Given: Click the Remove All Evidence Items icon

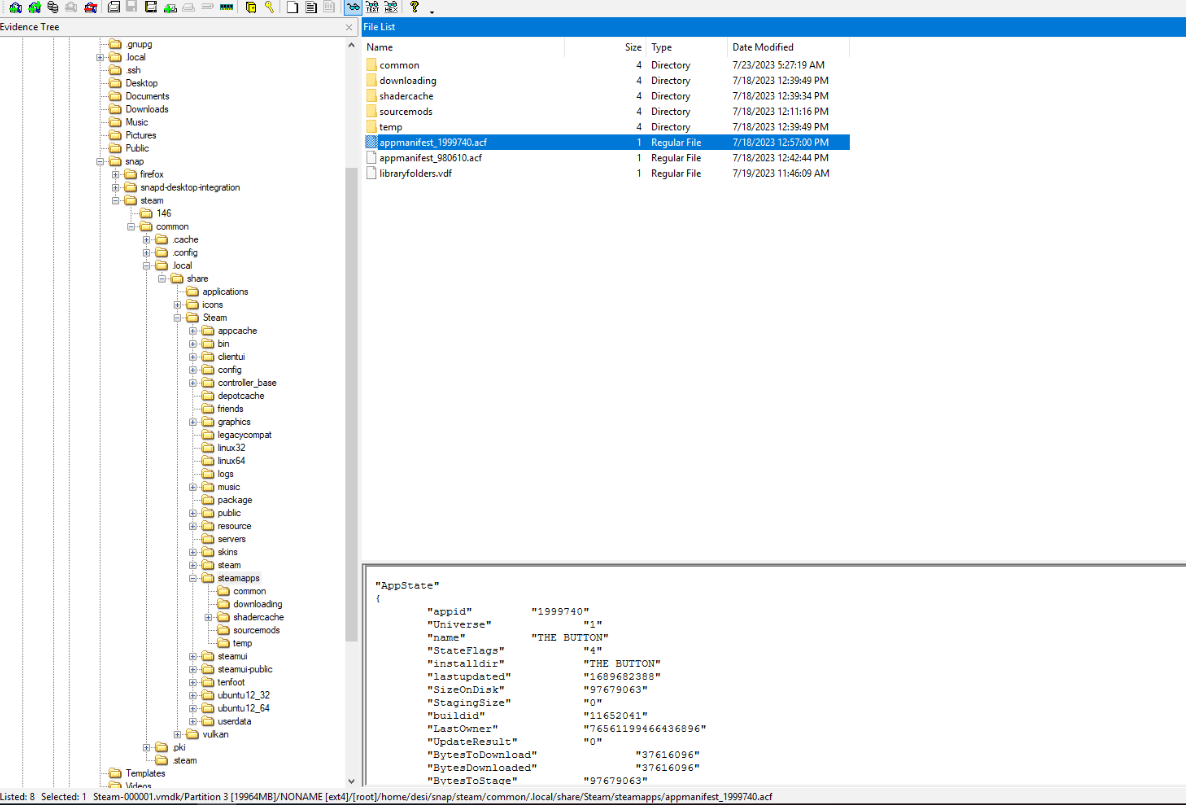Looking at the screenshot, I should 90,8.
